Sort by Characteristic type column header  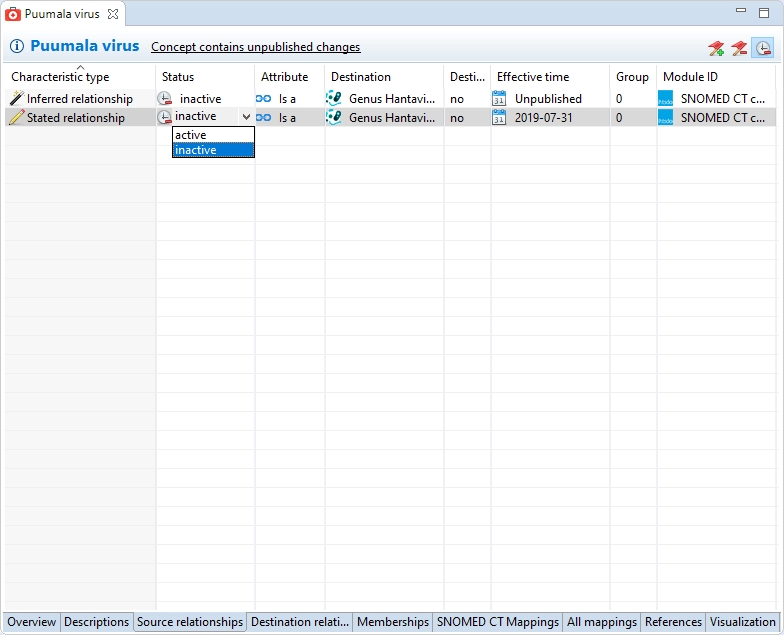(60, 77)
